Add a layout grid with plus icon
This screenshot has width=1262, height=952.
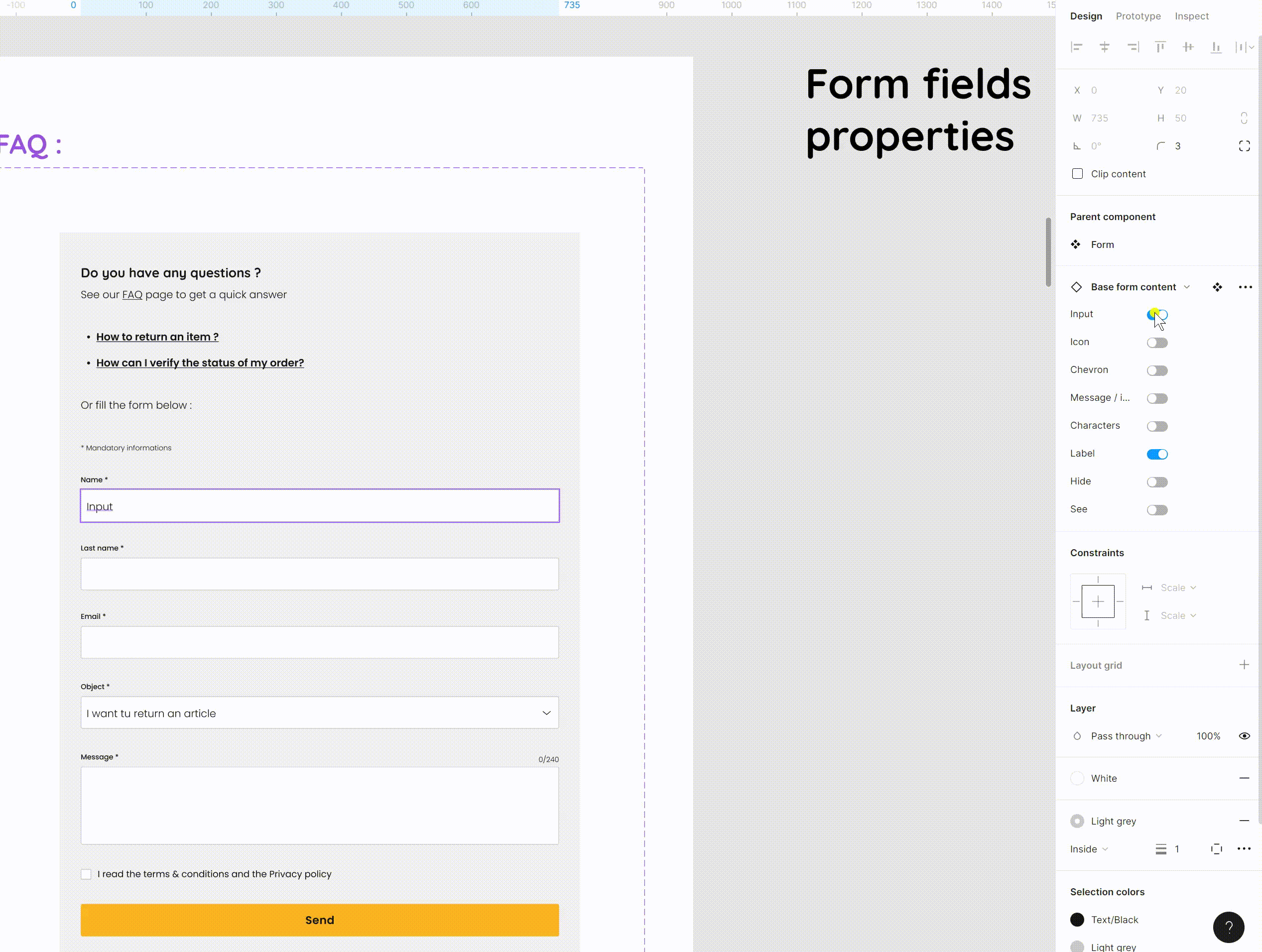1244,665
